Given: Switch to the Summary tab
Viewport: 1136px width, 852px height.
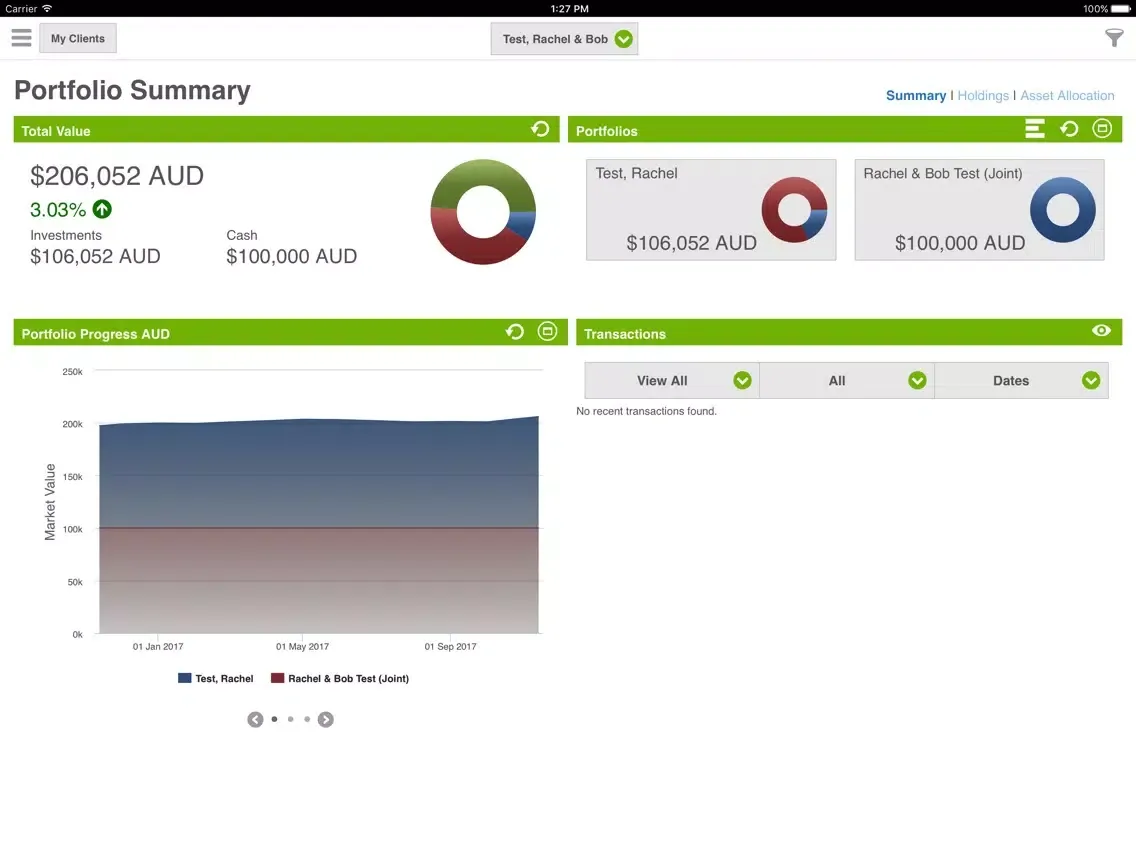Looking at the screenshot, I should pyautogui.click(x=916, y=96).
